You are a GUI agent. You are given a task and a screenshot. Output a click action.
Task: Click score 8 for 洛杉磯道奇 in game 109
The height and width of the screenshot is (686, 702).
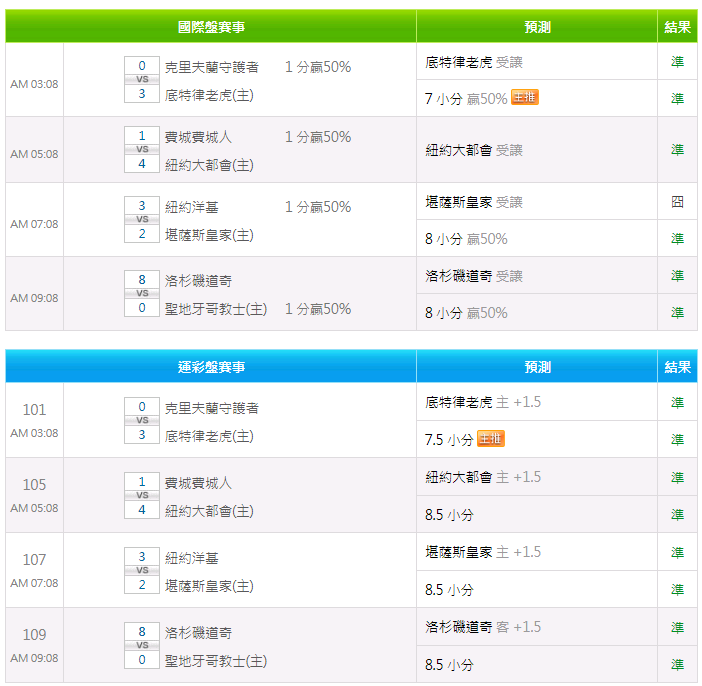point(142,631)
